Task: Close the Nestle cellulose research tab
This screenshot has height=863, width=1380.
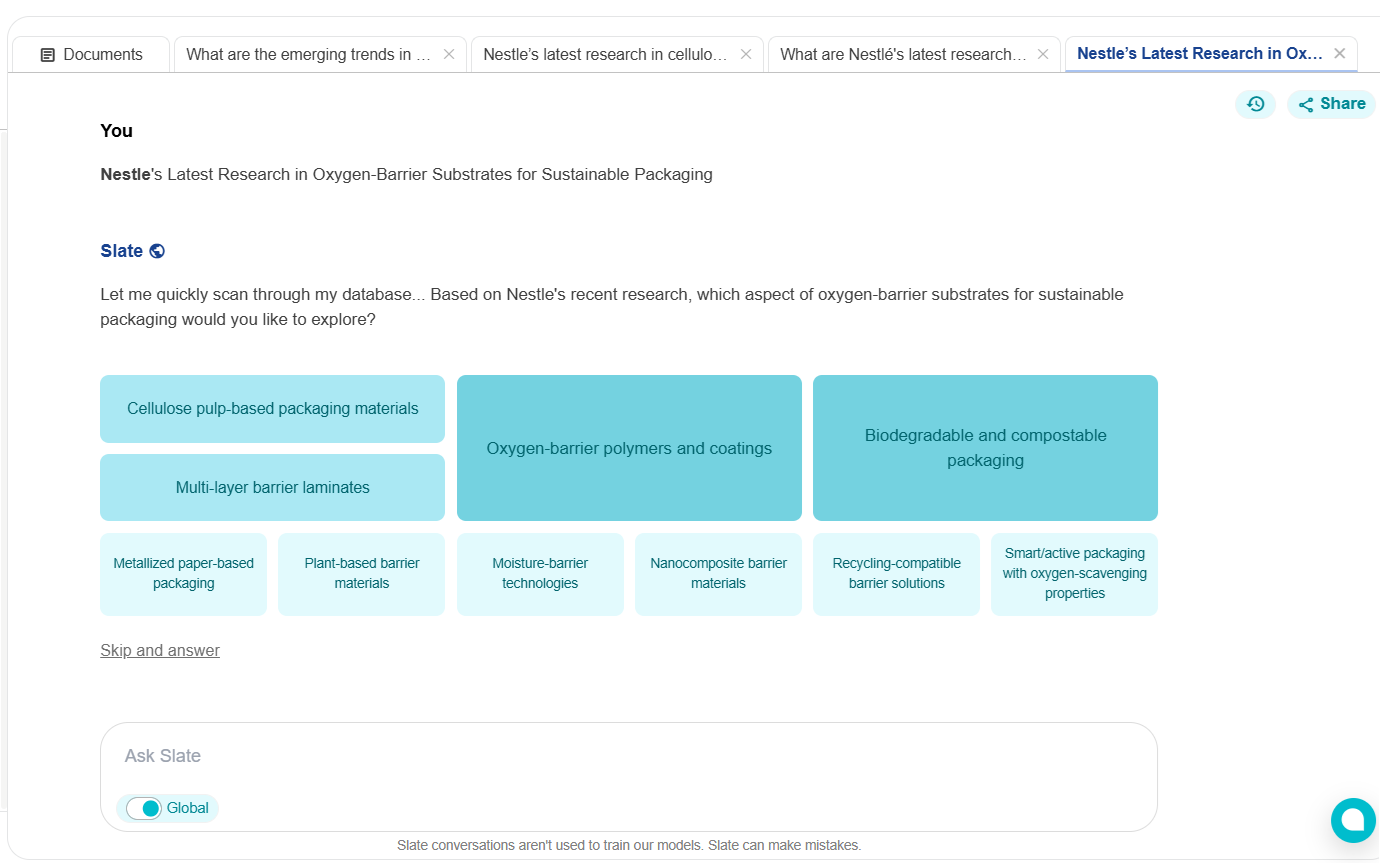Action: pos(746,55)
